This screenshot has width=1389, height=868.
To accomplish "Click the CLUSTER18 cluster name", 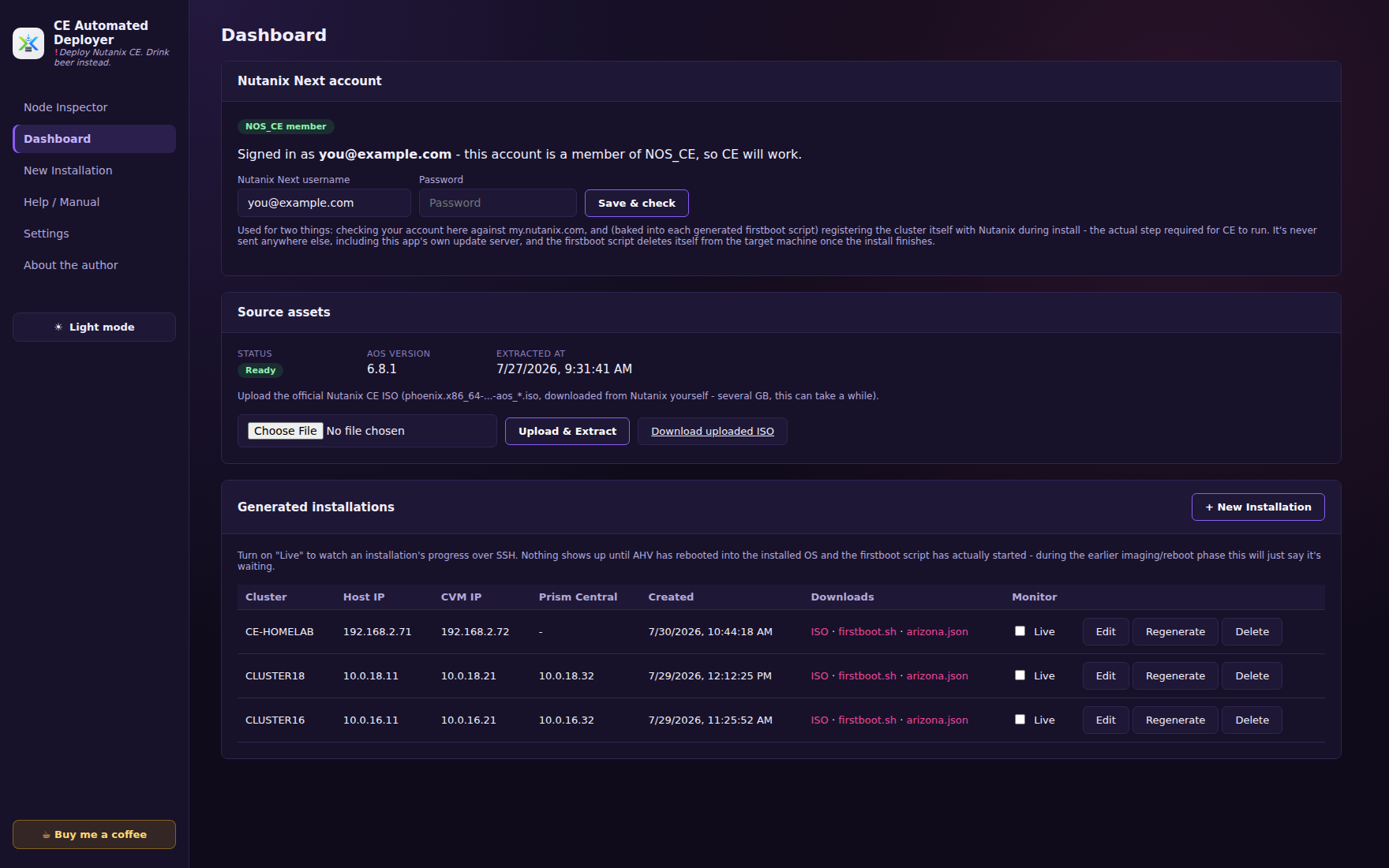I will [x=275, y=675].
